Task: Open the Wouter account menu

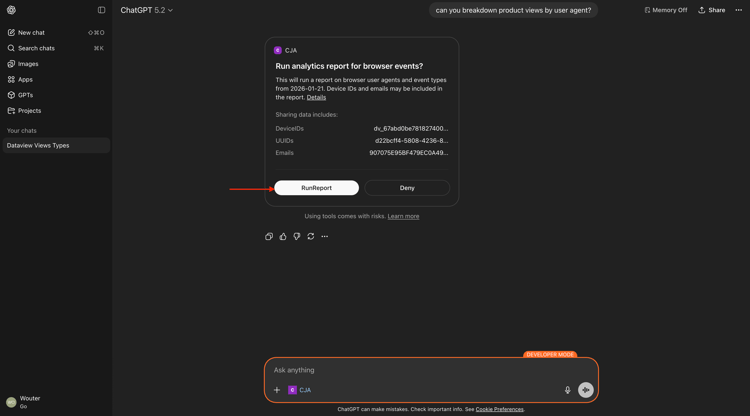Action: [56, 402]
